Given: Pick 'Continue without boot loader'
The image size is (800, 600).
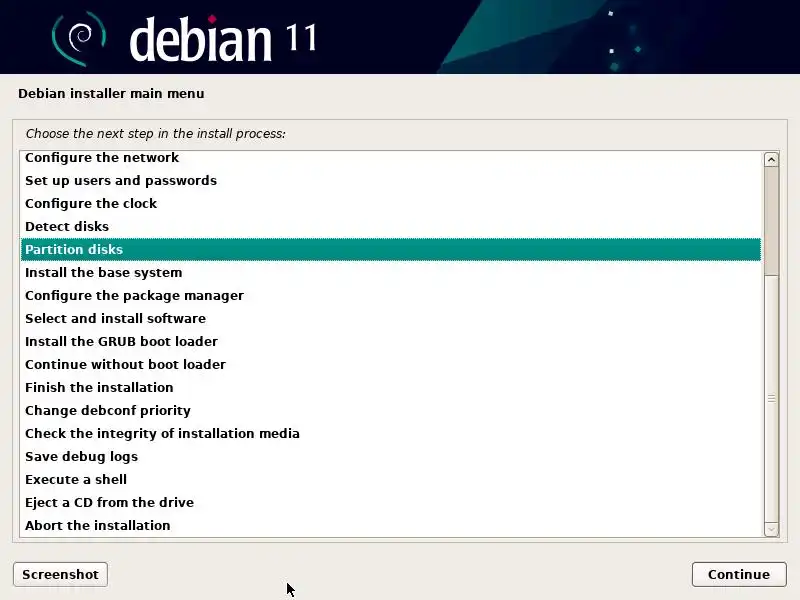Looking at the screenshot, I should (x=391, y=364).
